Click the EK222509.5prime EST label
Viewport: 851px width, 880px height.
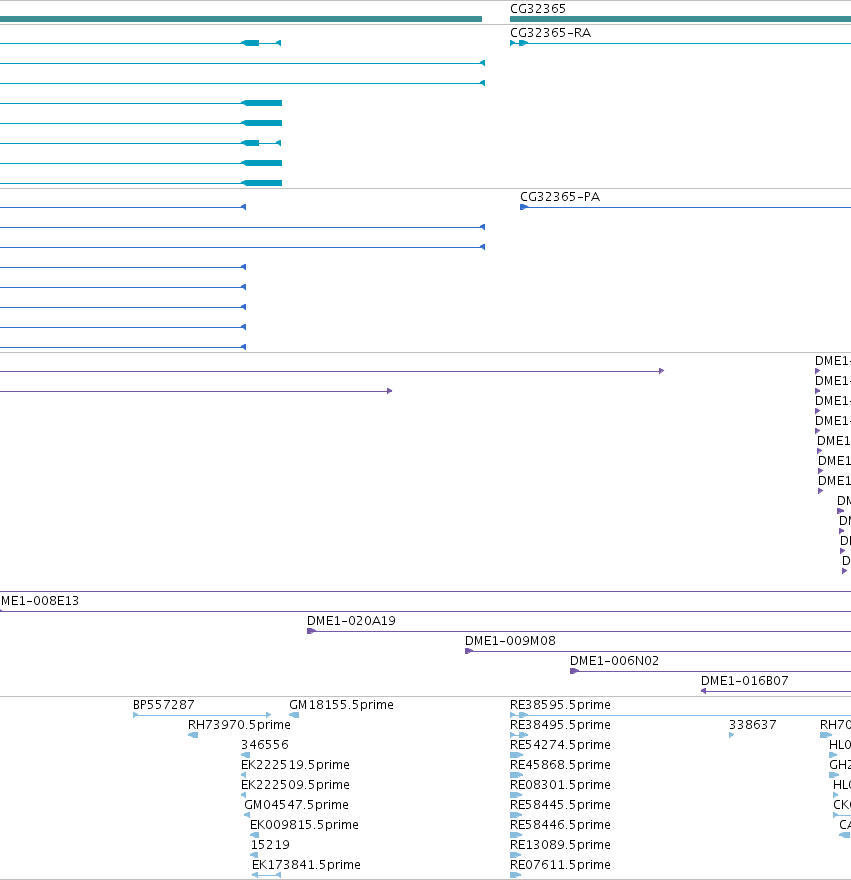[x=295, y=785]
